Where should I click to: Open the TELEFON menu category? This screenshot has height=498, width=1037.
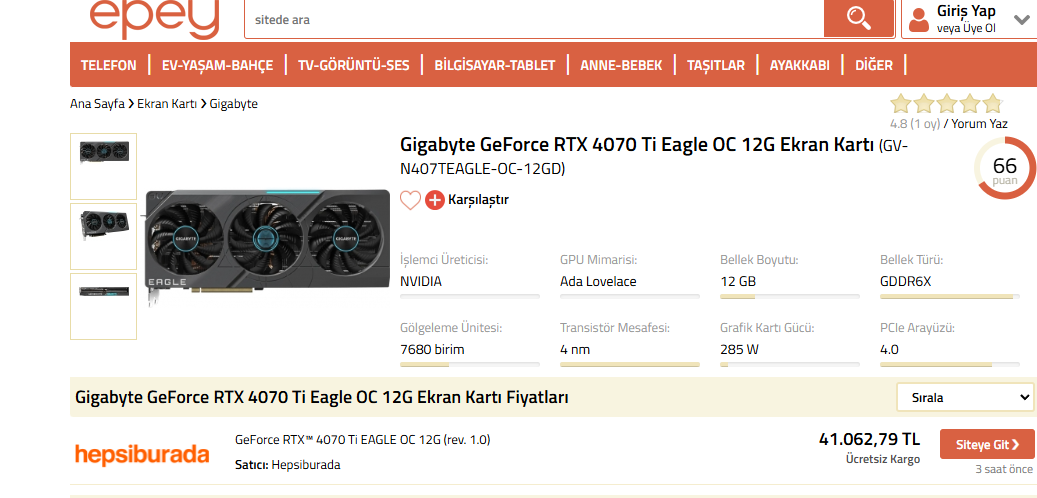[109, 65]
